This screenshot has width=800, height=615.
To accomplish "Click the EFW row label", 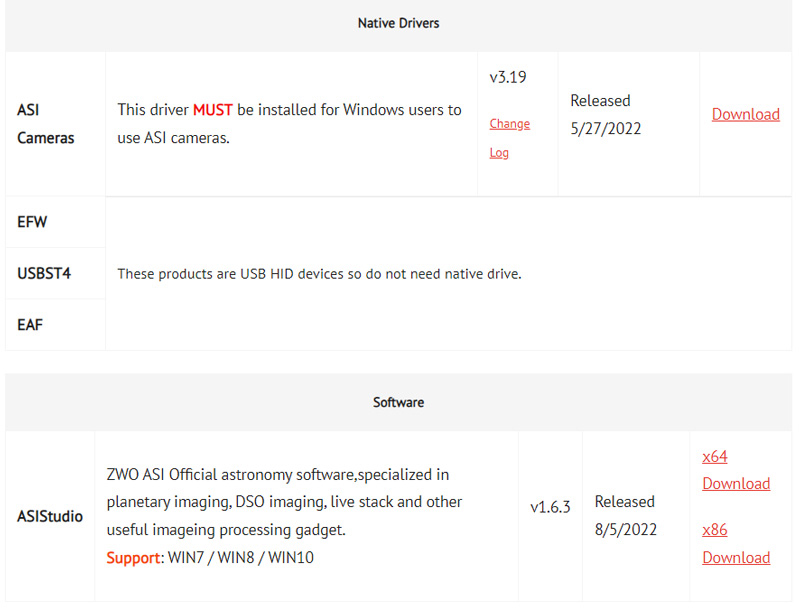I will [x=32, y=222].
